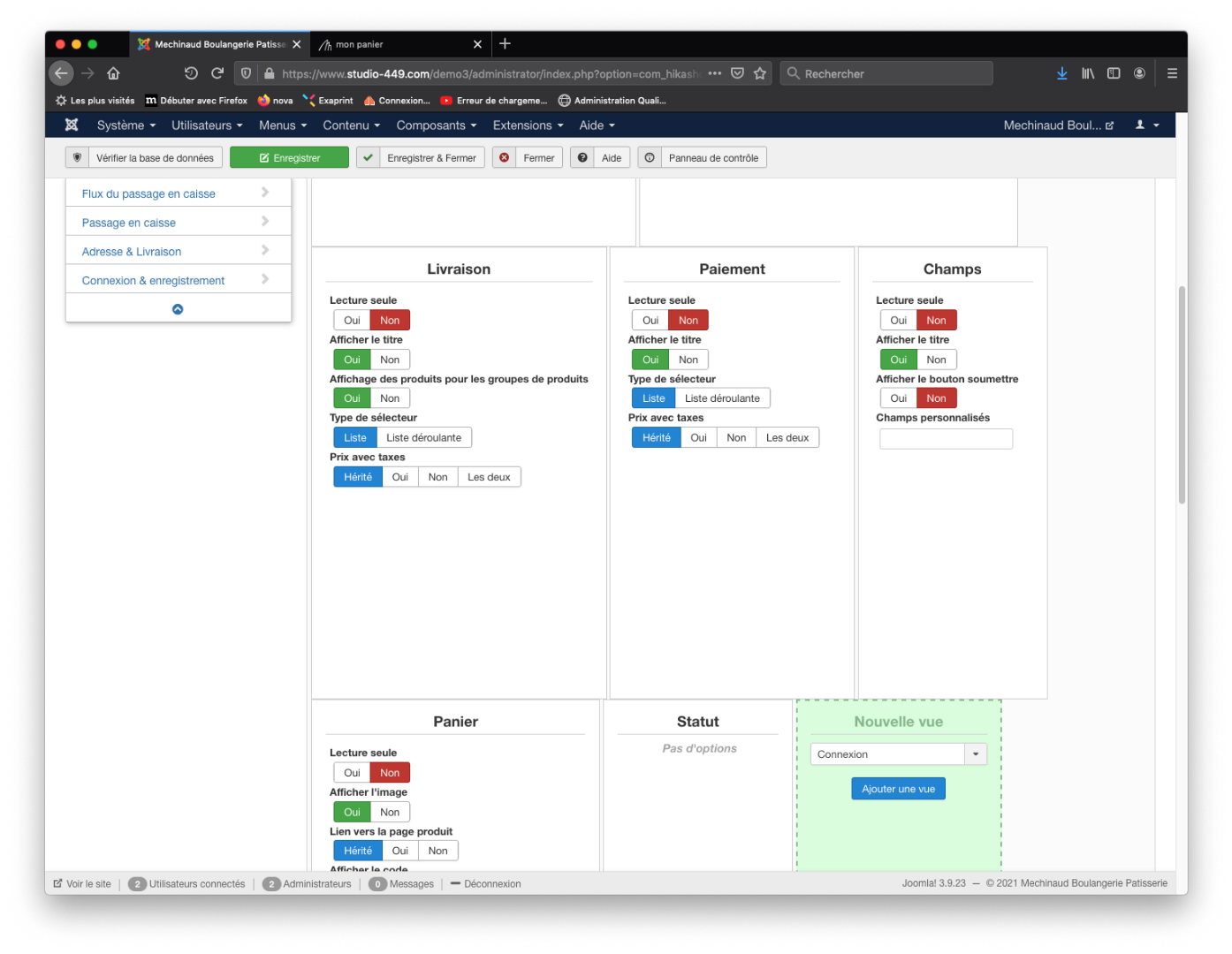The image size is (1232, 954).
Task: Collapse the sidebar with the blue up-arrow icon
Action: pos(178,309)
